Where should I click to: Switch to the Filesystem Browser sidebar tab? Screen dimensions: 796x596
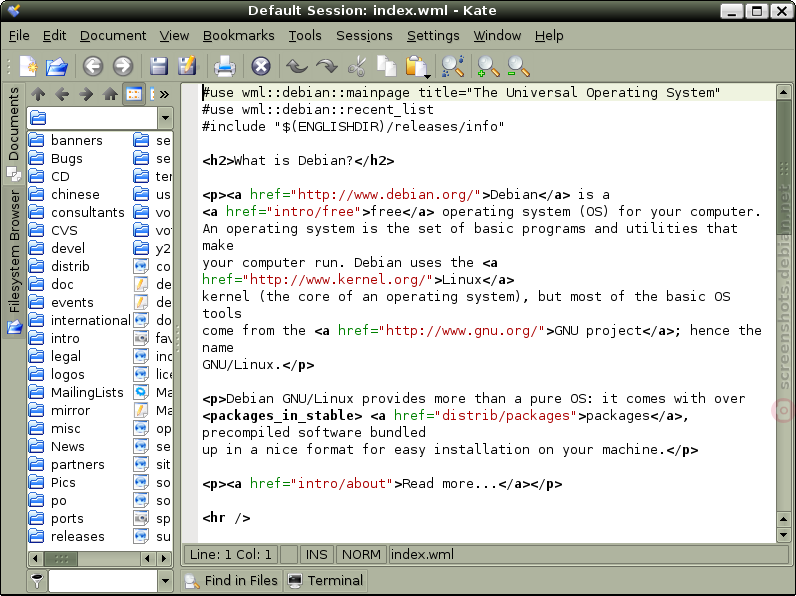14,262
